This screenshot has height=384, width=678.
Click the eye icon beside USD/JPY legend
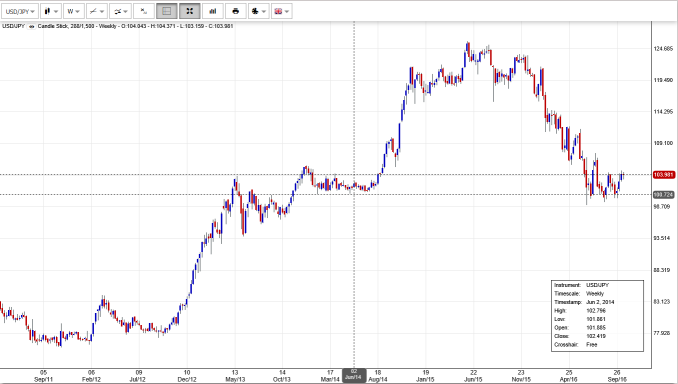32,26
